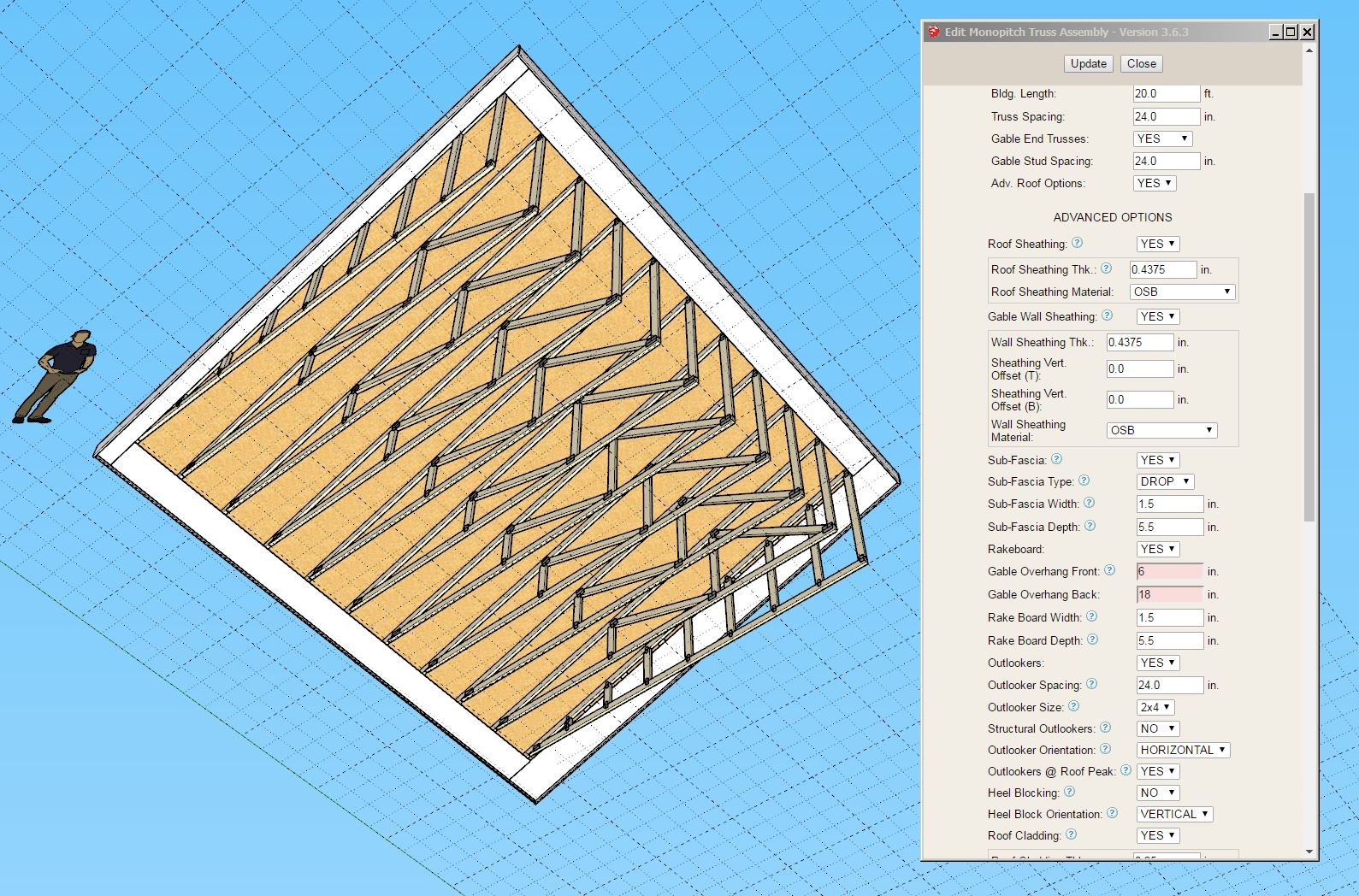Open help icon for Sub-Fascia Type
Screen dimensions: 1359x896
tap(1084, 480)
